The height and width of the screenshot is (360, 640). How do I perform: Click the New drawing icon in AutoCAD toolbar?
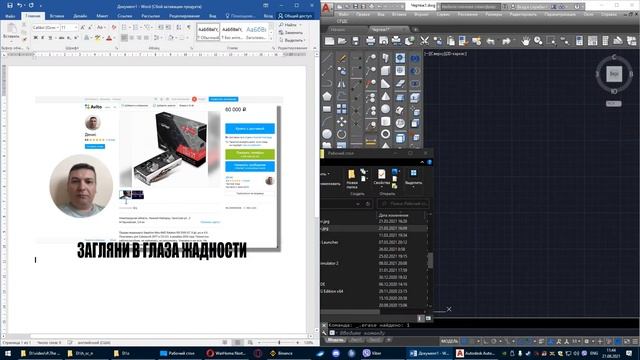329,41
